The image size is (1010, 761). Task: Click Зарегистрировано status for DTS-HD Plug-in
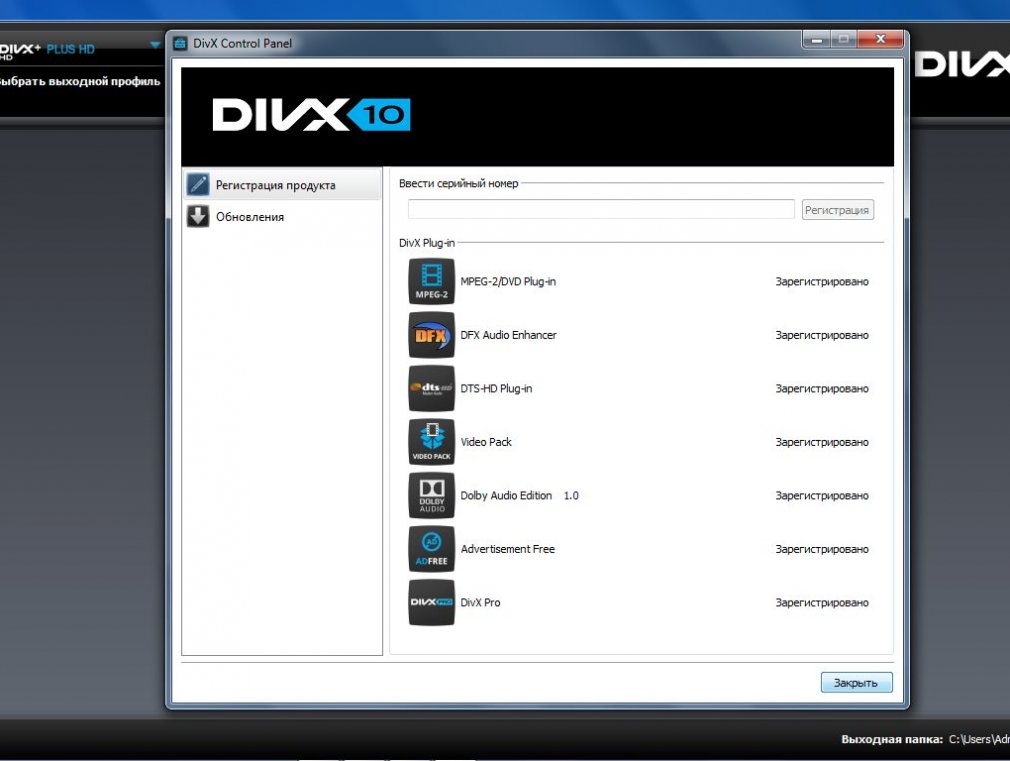[x=822, y=389]
